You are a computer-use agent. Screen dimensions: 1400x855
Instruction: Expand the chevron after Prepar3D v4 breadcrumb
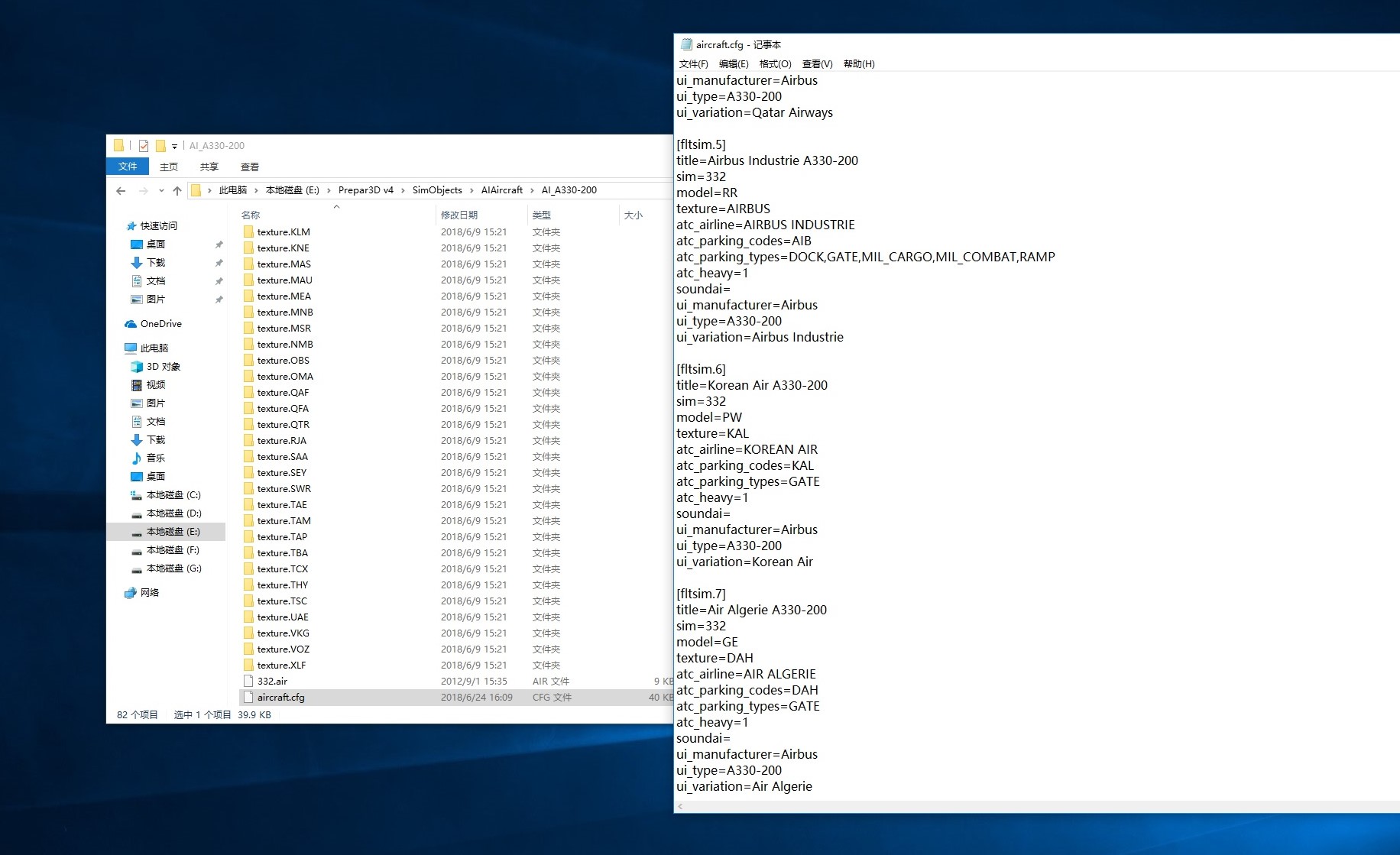[403, 190]
